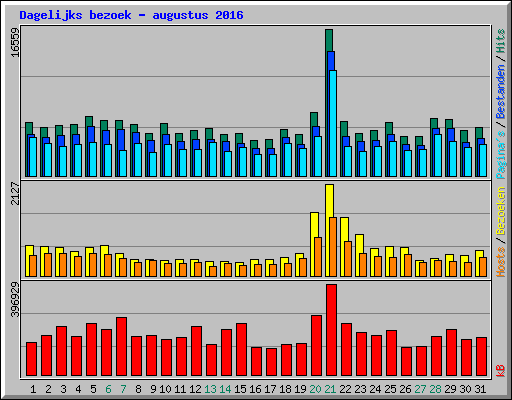Click day label "1" on x-axis
Image resolution: width=512 pixels, height=400 pixels.
(x=33, y=389)
